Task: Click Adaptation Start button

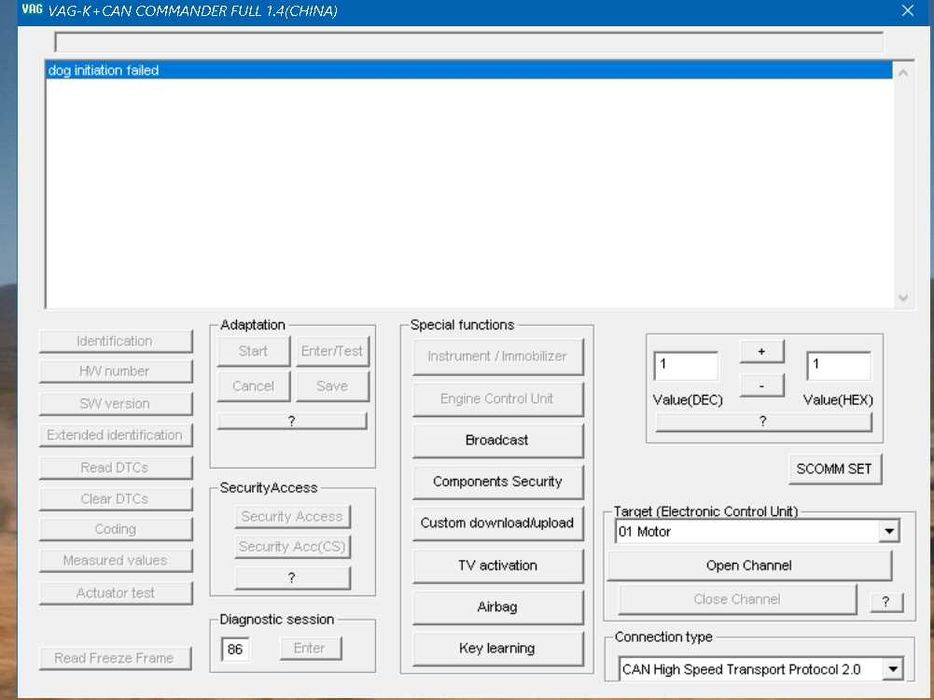Action: click(x=253, y=351)
